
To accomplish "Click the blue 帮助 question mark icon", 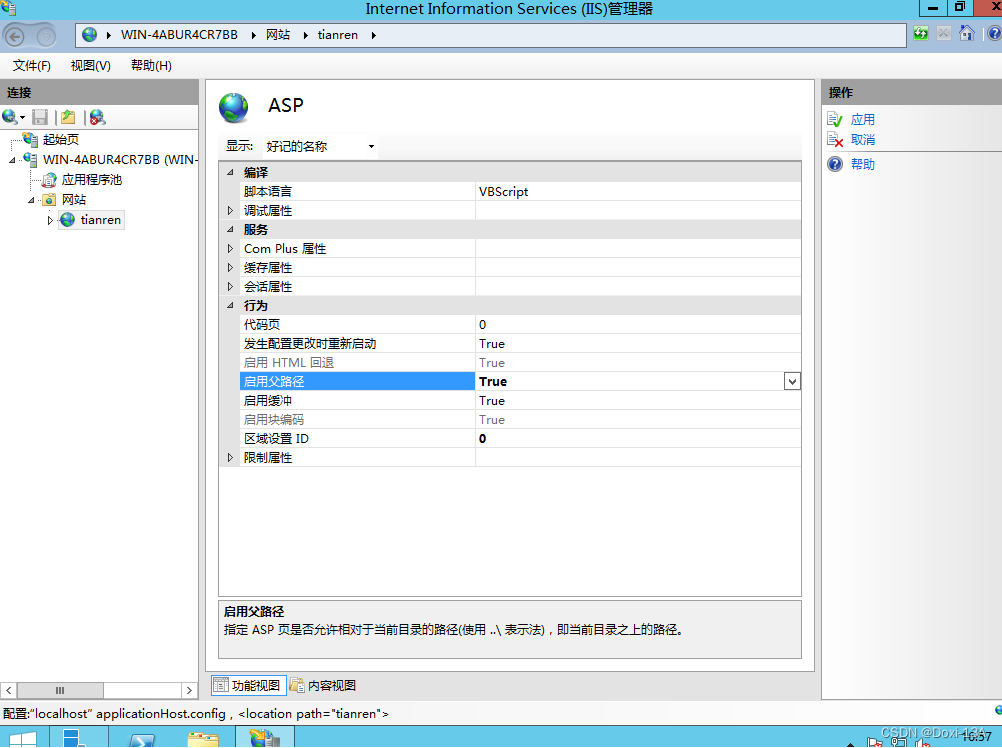I will pyautogui.click(x=835, y=164).
